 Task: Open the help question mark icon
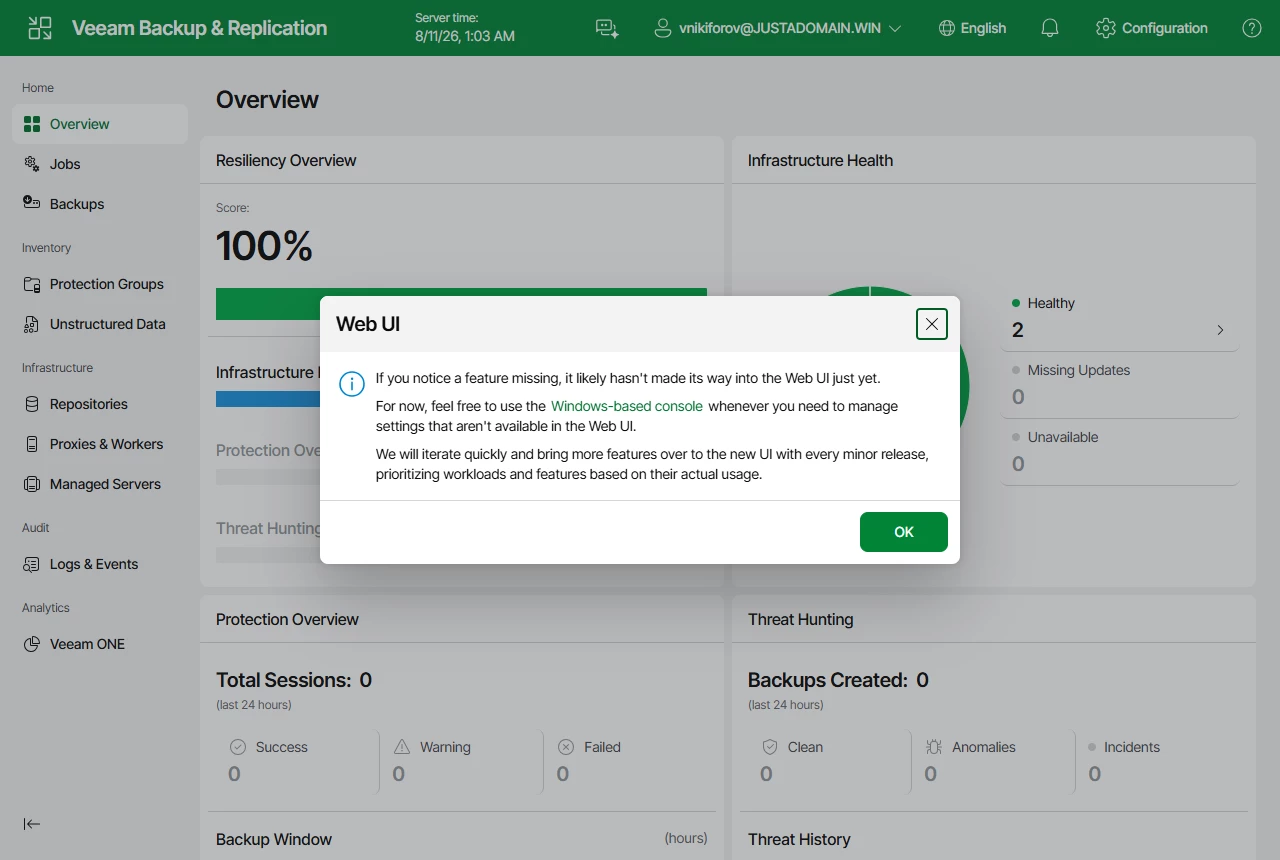(1252, 28)
